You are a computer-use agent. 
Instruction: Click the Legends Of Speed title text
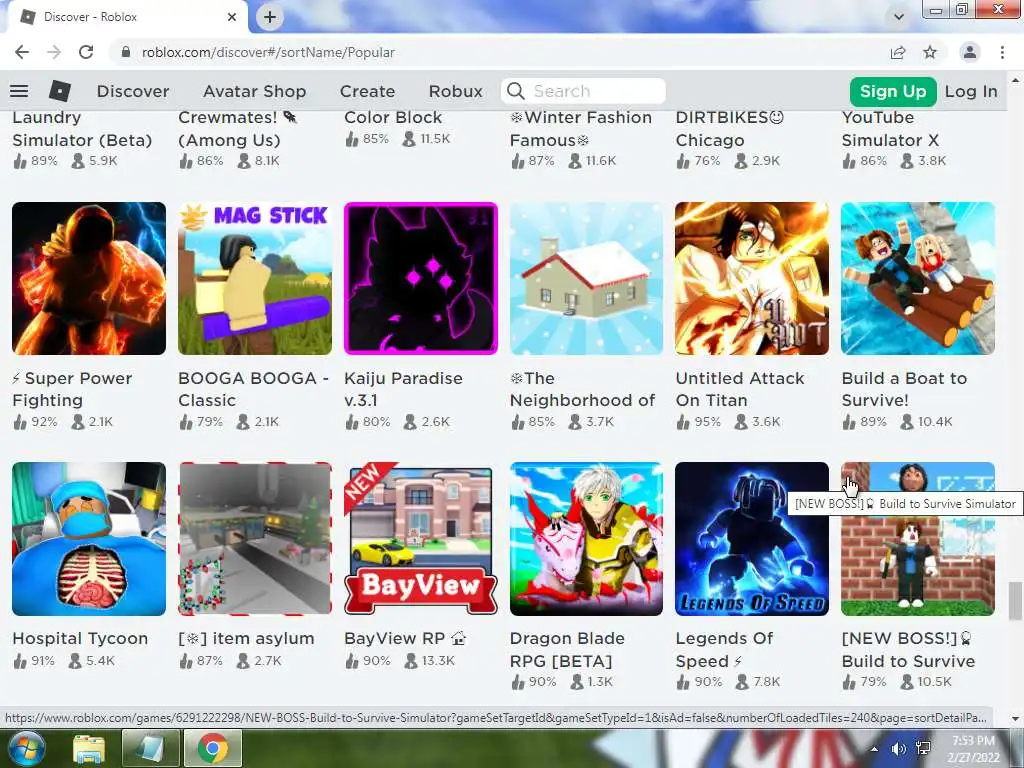(x=724, y=650)
